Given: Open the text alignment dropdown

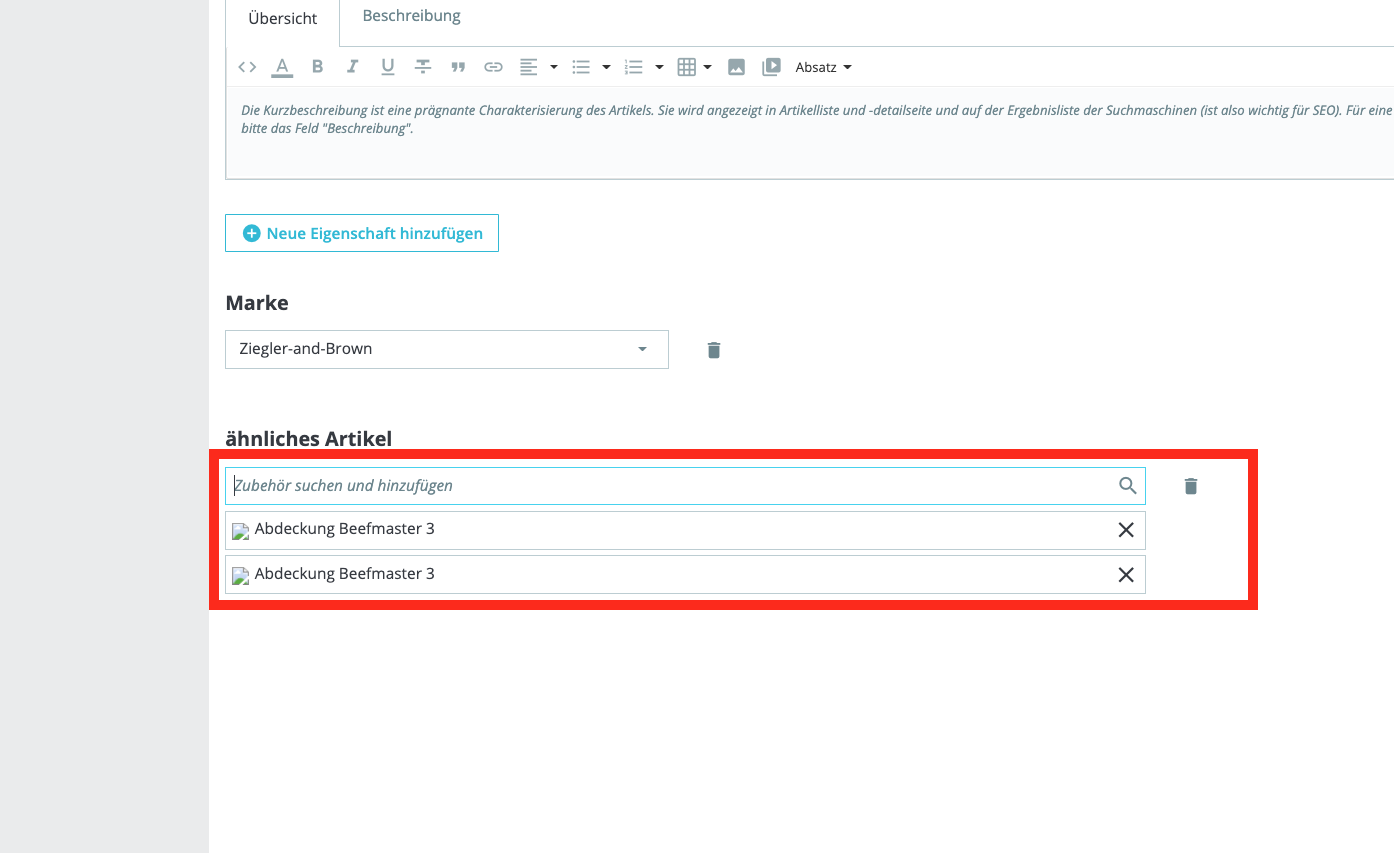Looking at the screenshot, I should (538, 67).
